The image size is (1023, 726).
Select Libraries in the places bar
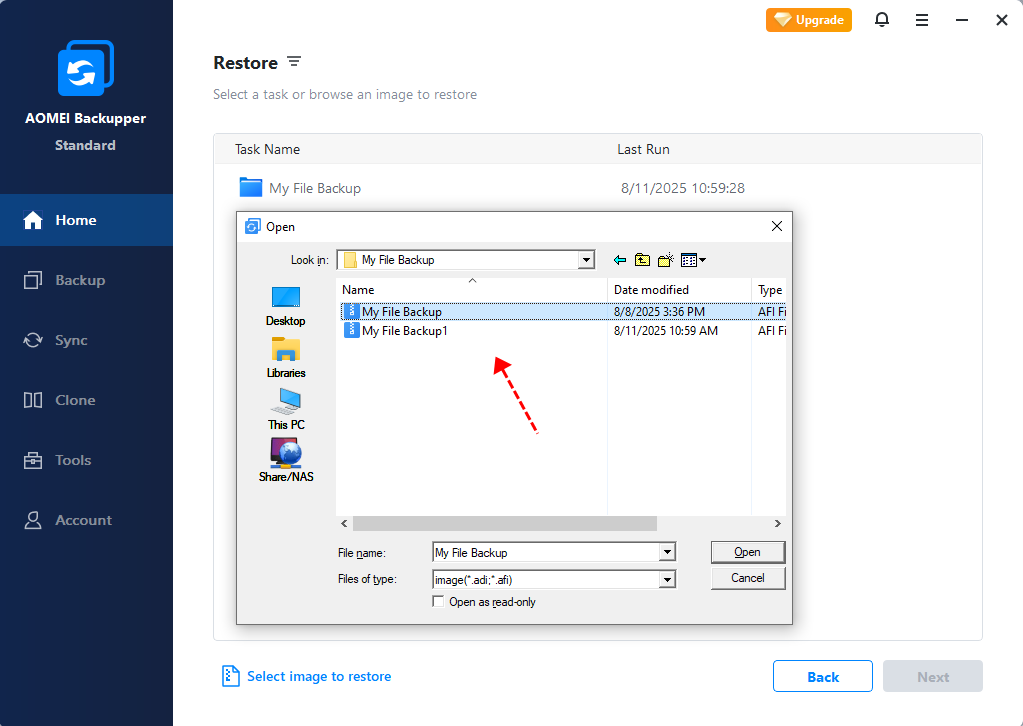pos(286,357)
